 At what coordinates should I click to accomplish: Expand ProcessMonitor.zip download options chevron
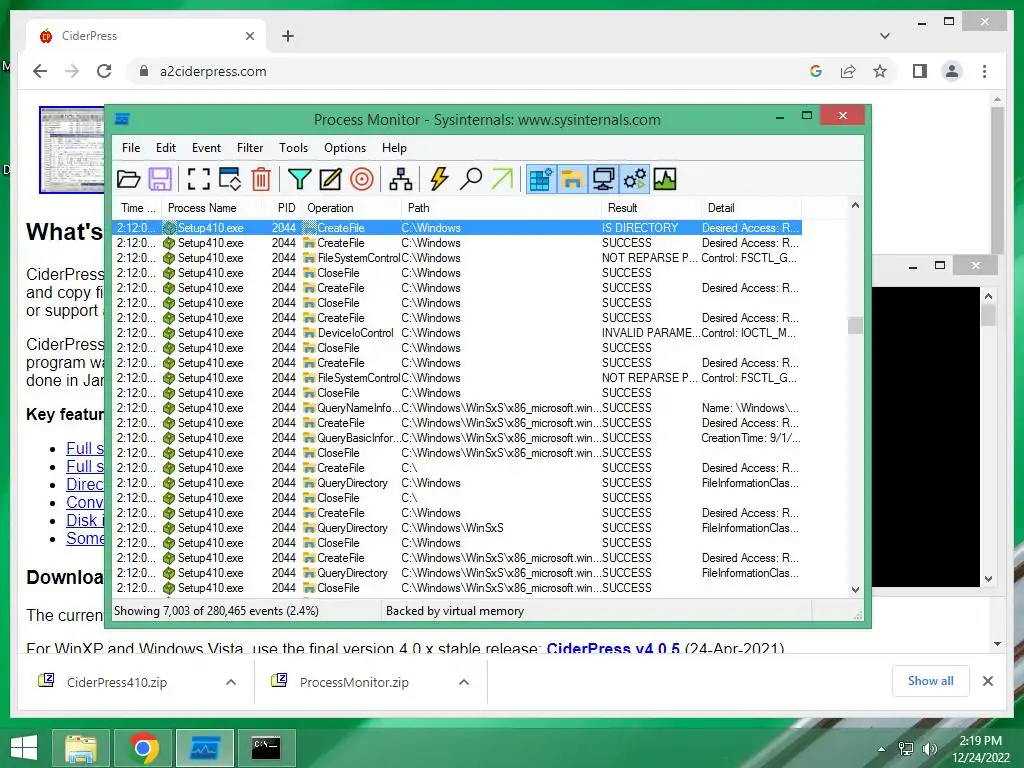[464, 682]
